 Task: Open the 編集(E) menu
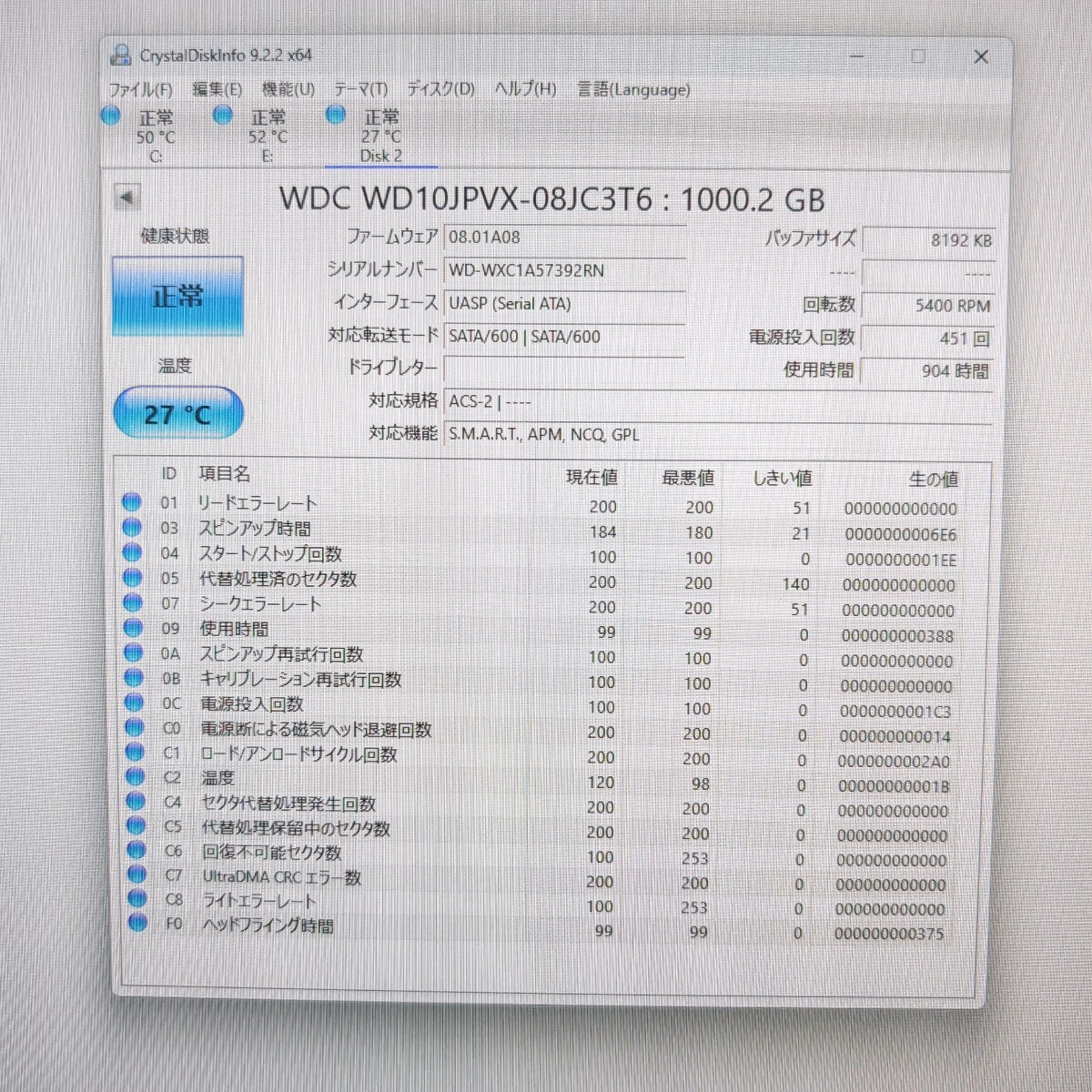pyautogui.click(x=217, y=89)
